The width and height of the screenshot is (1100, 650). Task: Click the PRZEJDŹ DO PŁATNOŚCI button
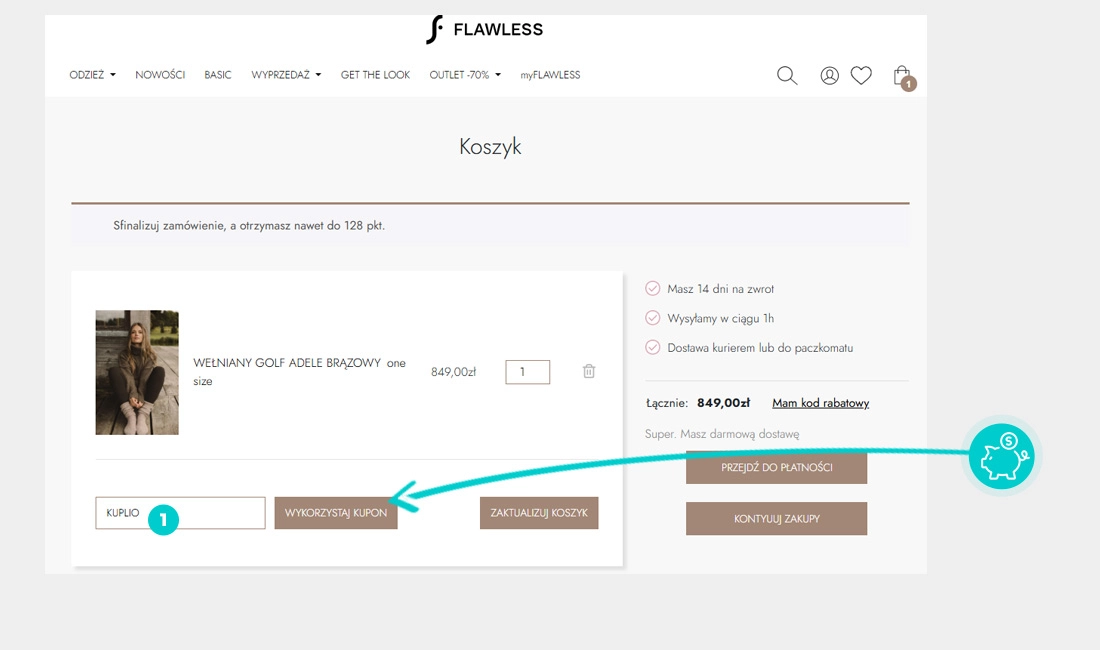point(776,467)
